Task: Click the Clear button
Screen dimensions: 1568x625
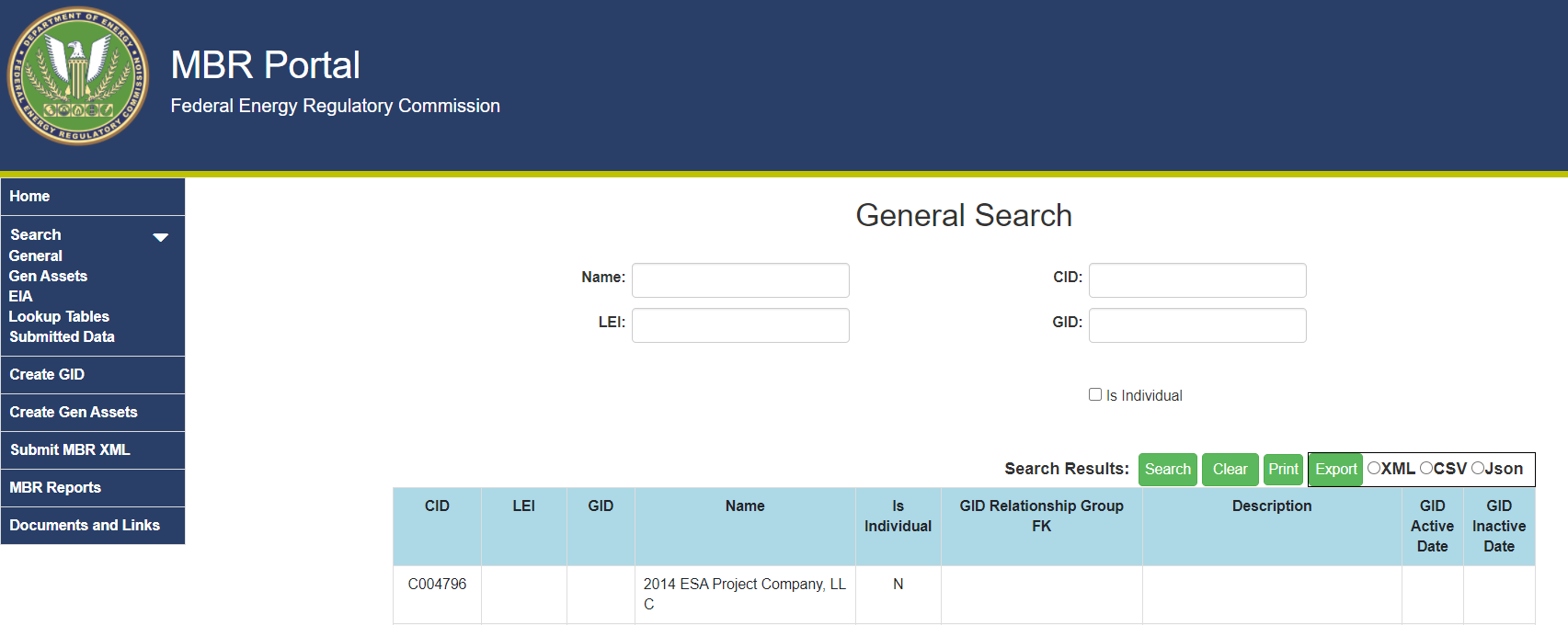Action: pos(1230,470)
